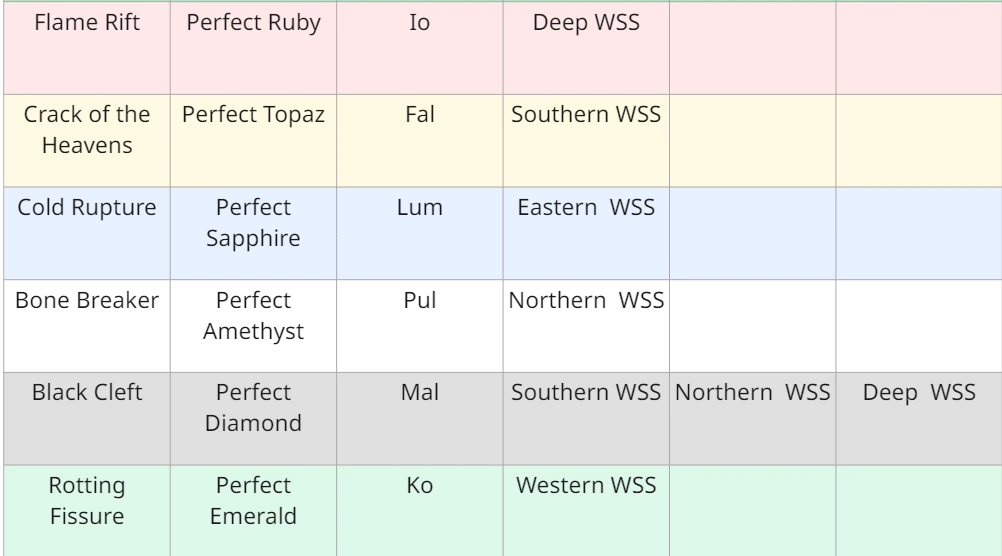The width and height of the screenshot is (1002, 556).
Task: Click the Pul rune cell
Action: (419, 300)
